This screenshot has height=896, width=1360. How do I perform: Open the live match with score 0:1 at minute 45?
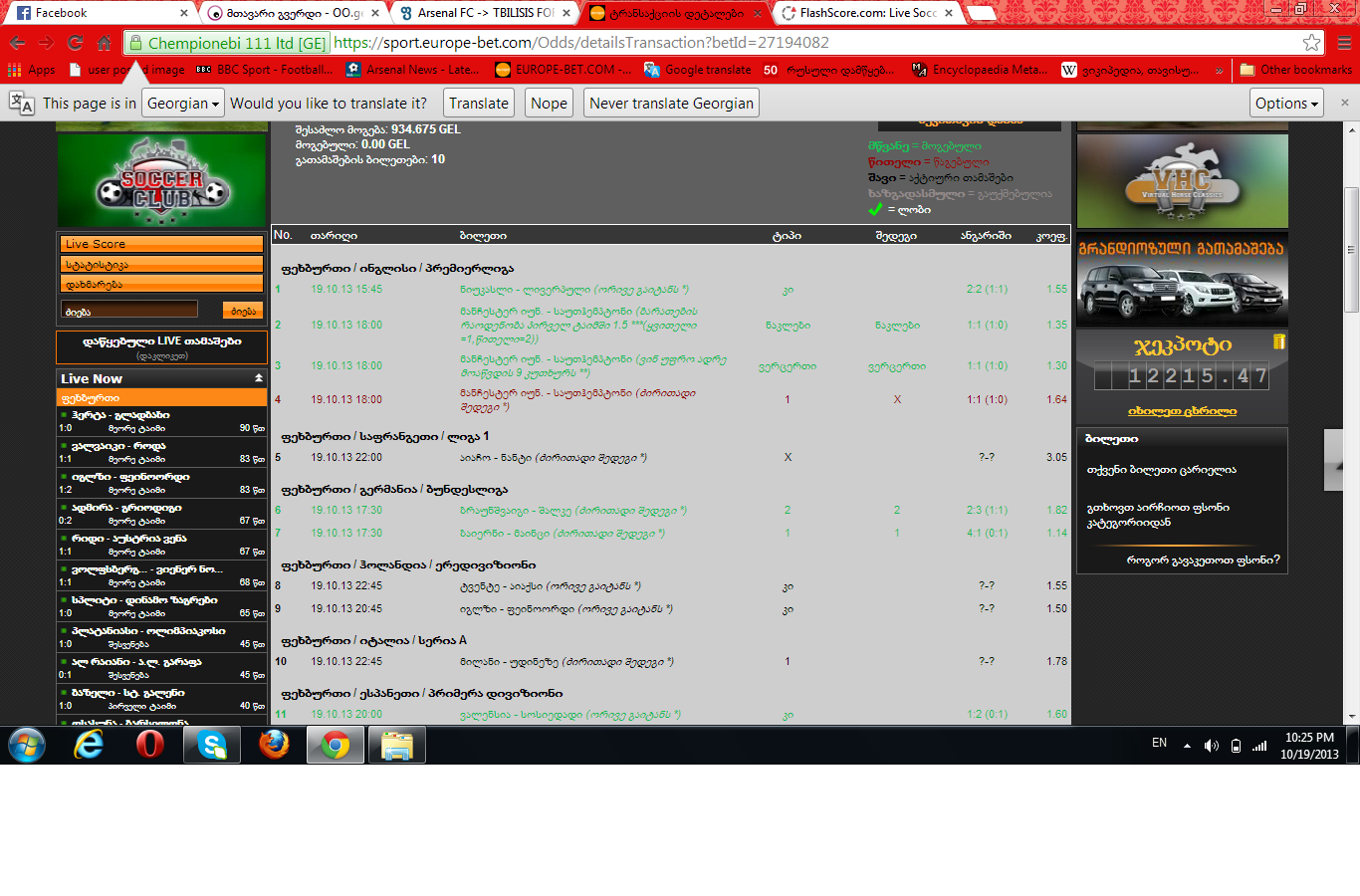click(x=162, y=668)
